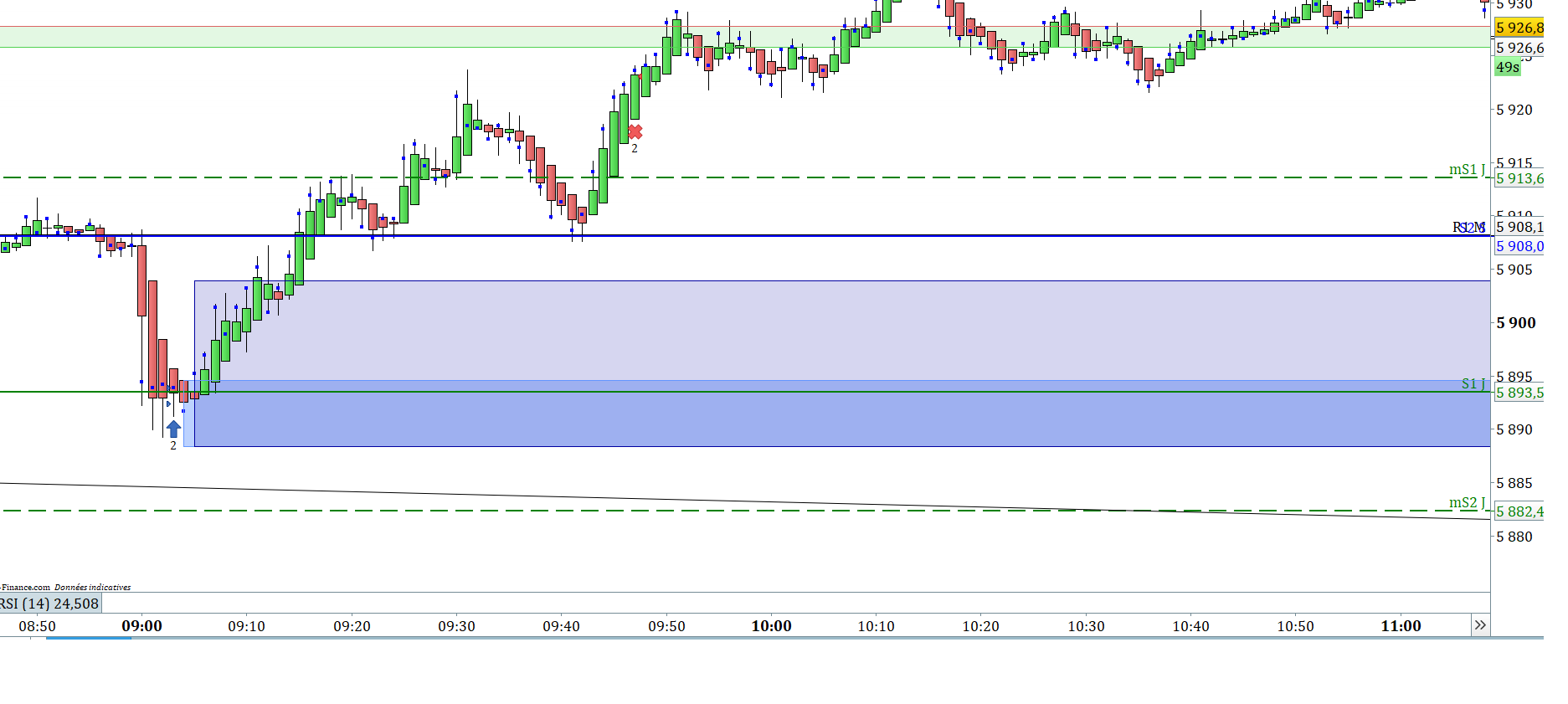Select the 49s countdown label
The height and width of the screenshot is (704, 1568).
1508,68
